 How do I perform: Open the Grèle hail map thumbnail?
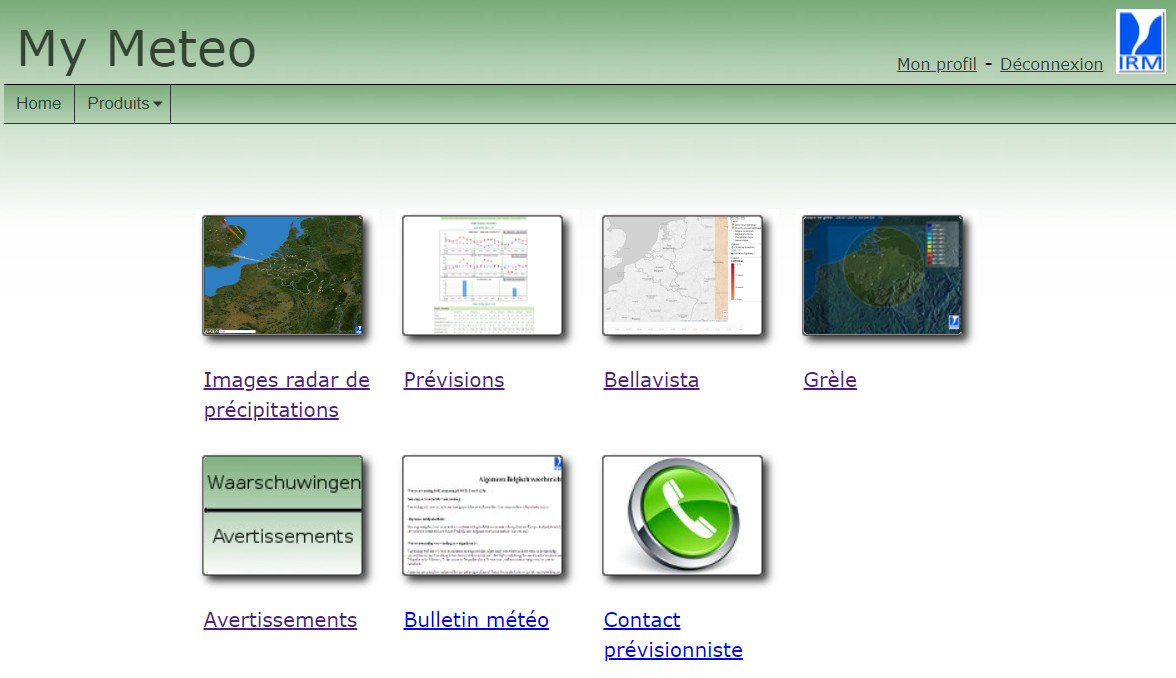882,275
